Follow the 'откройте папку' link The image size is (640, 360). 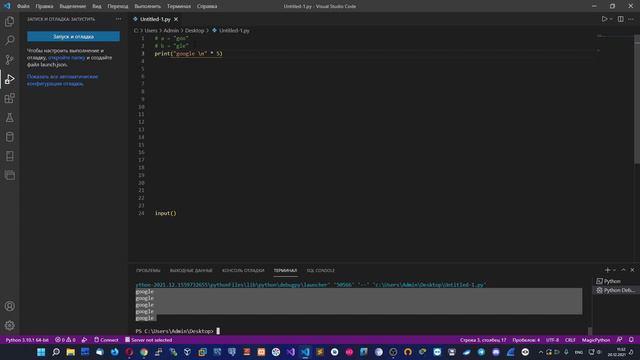pos(67,58)
